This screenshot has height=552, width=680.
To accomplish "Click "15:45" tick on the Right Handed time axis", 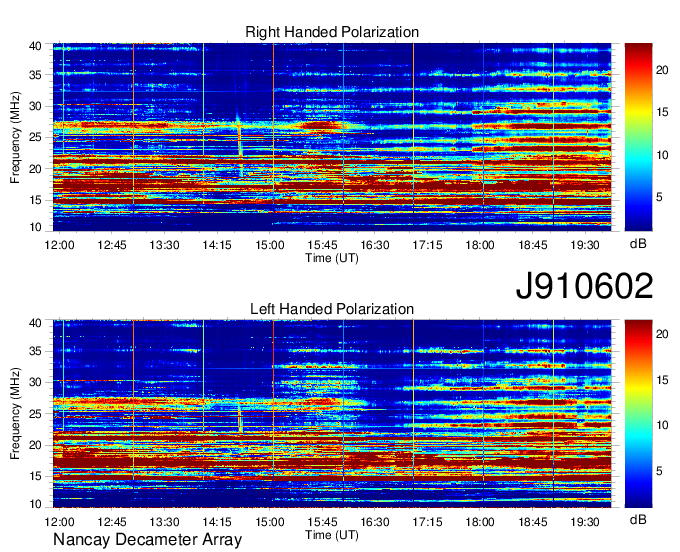I will [322, 245].
